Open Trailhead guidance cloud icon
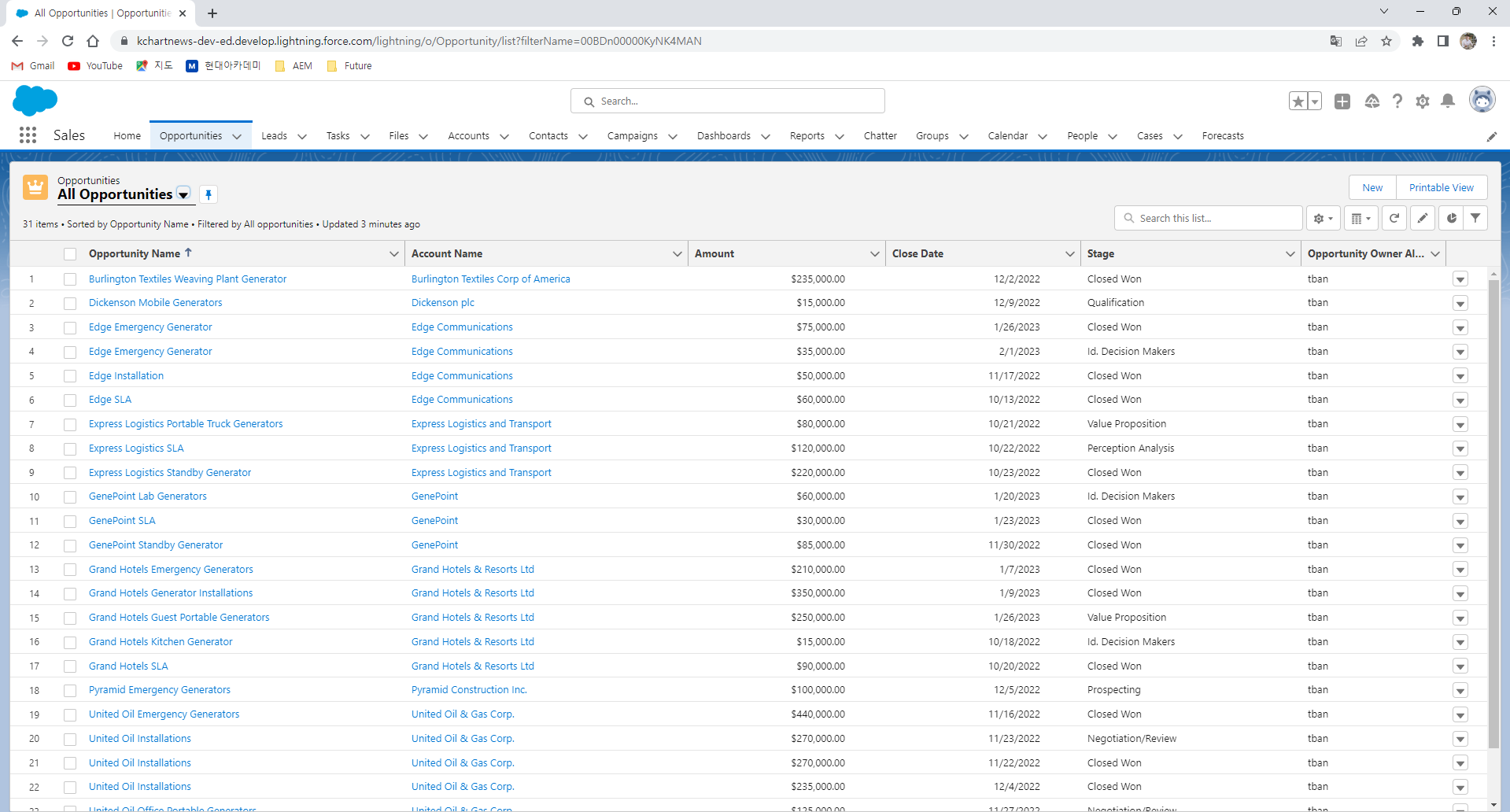The image size is (1510, 812). [x=1372, y=101]
